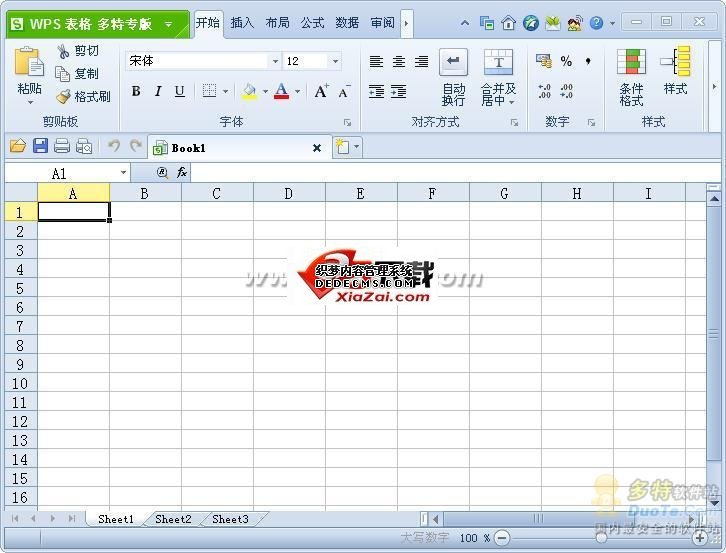This screenshot has width=726, height=553.
Task: Increase indent icon
Action: 399,91
